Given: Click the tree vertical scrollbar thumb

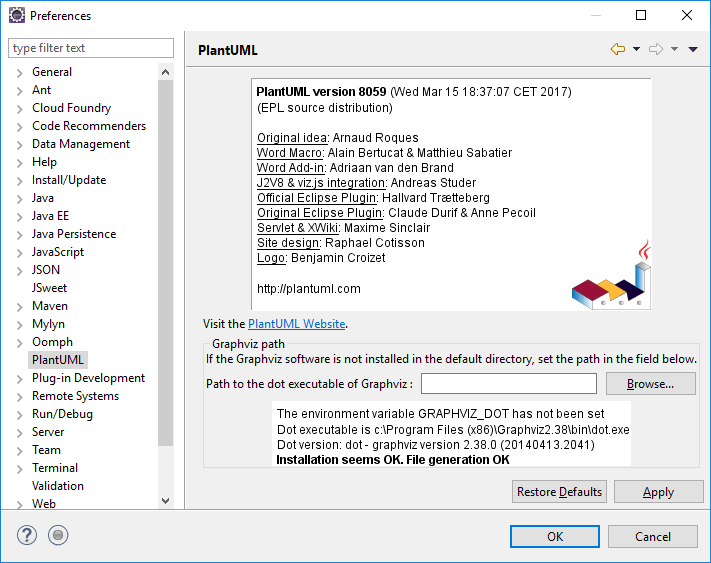Looking at the screenshot, I should [166, 262].
